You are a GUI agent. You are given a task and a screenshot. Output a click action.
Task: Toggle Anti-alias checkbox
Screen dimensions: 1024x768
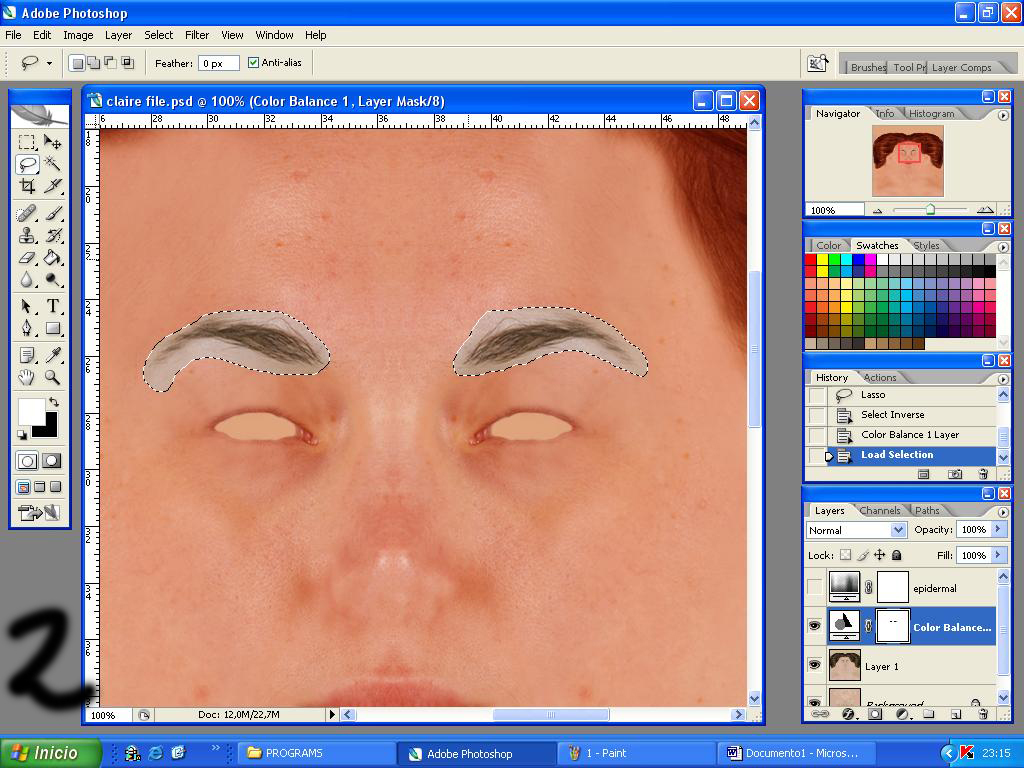[253, 63]
